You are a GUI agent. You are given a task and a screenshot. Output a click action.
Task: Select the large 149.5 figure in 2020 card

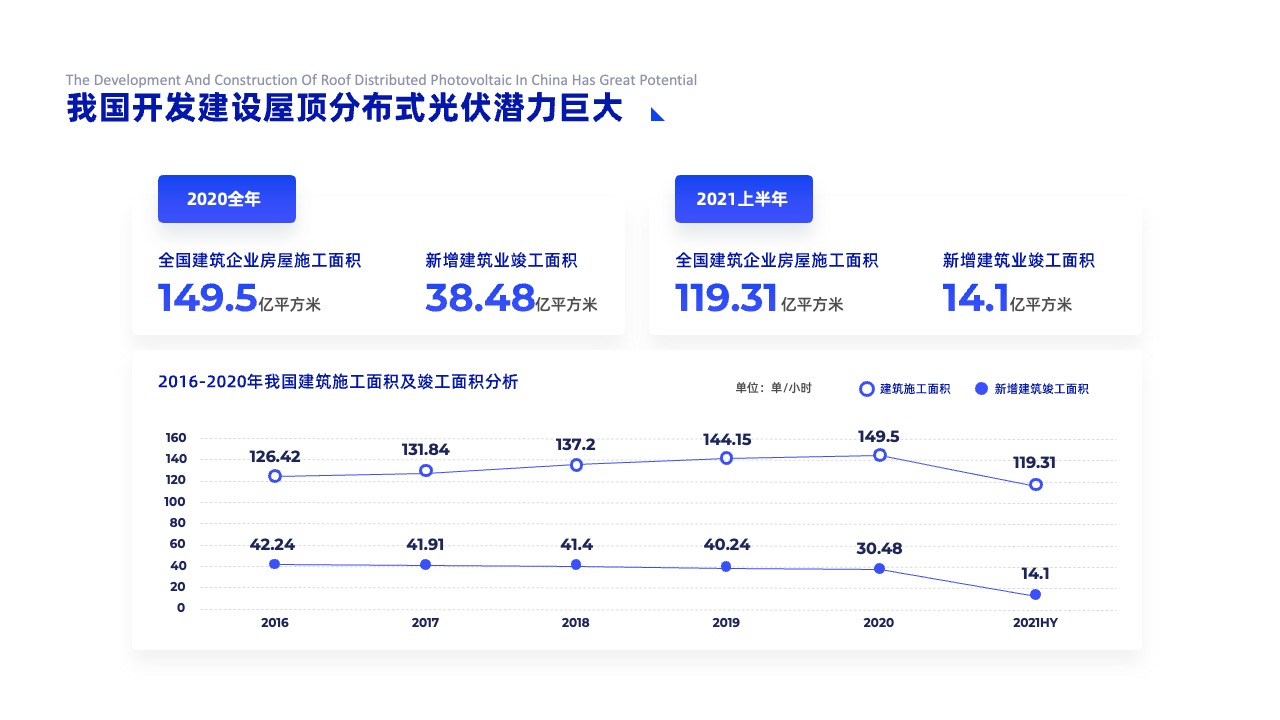(208, 298)
